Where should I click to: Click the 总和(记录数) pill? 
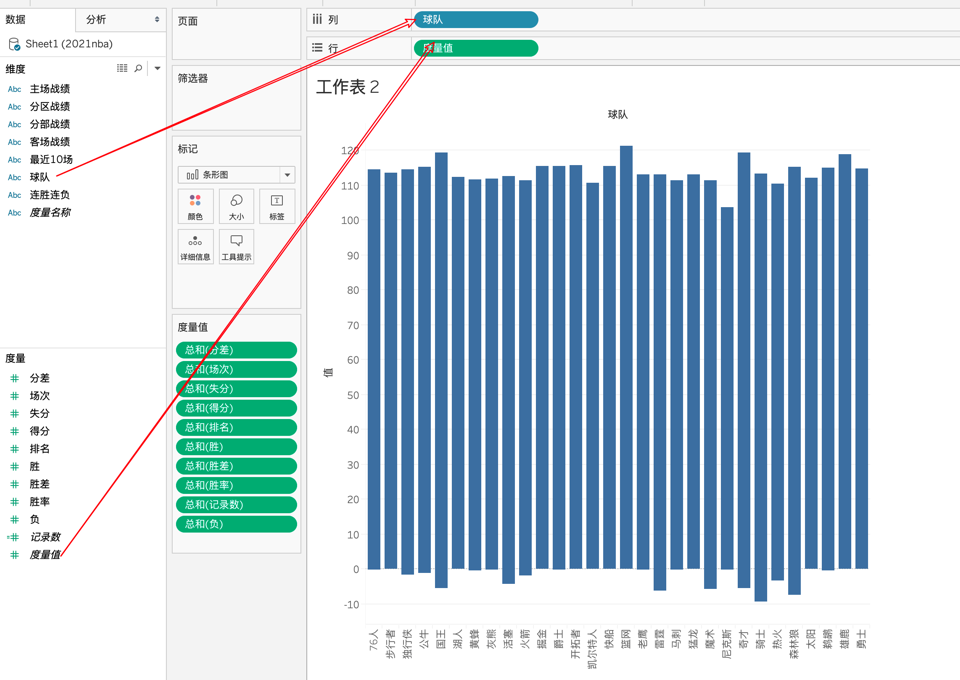coord(236,505)
